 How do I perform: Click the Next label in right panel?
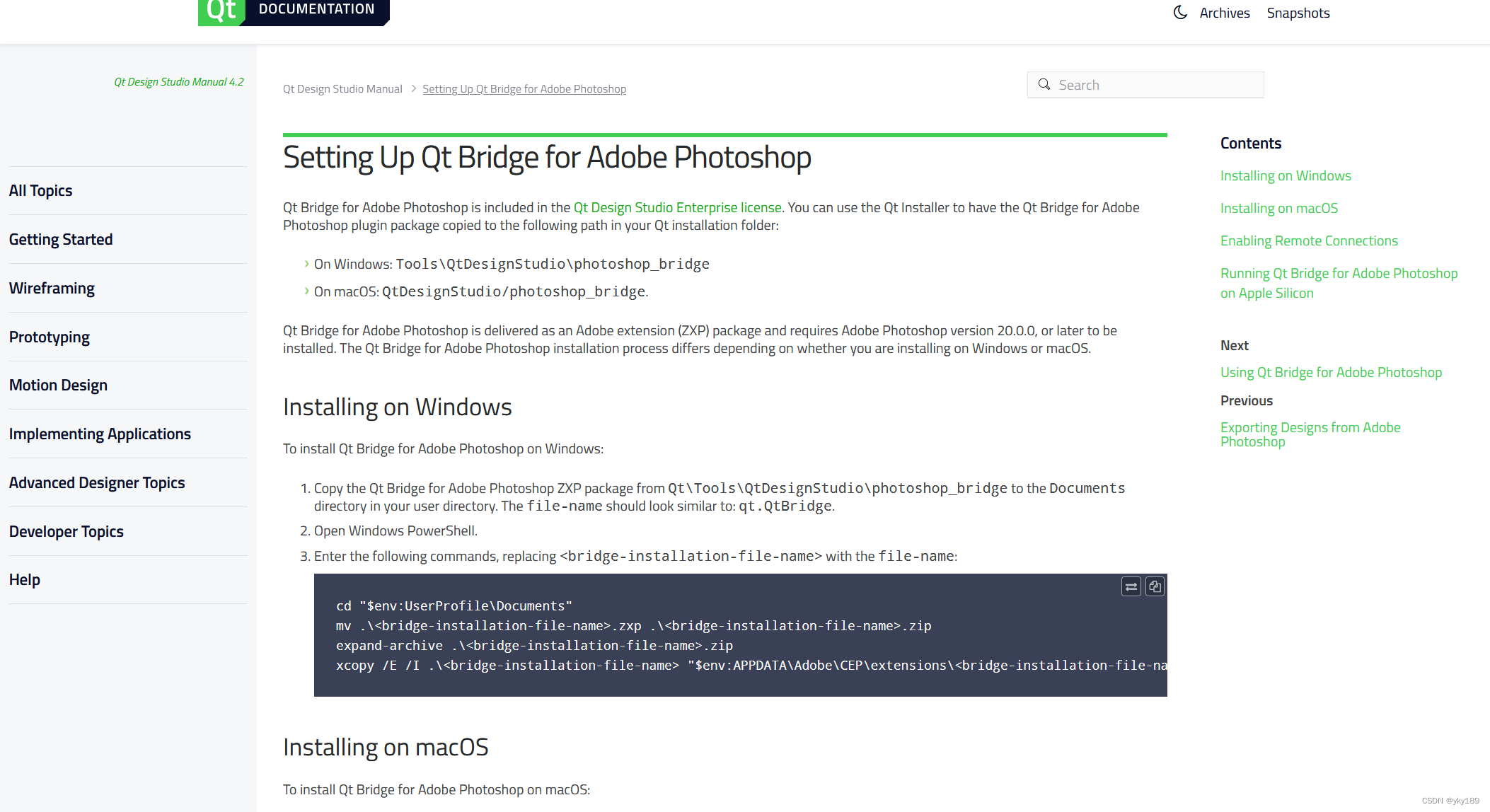(1235, 346)
